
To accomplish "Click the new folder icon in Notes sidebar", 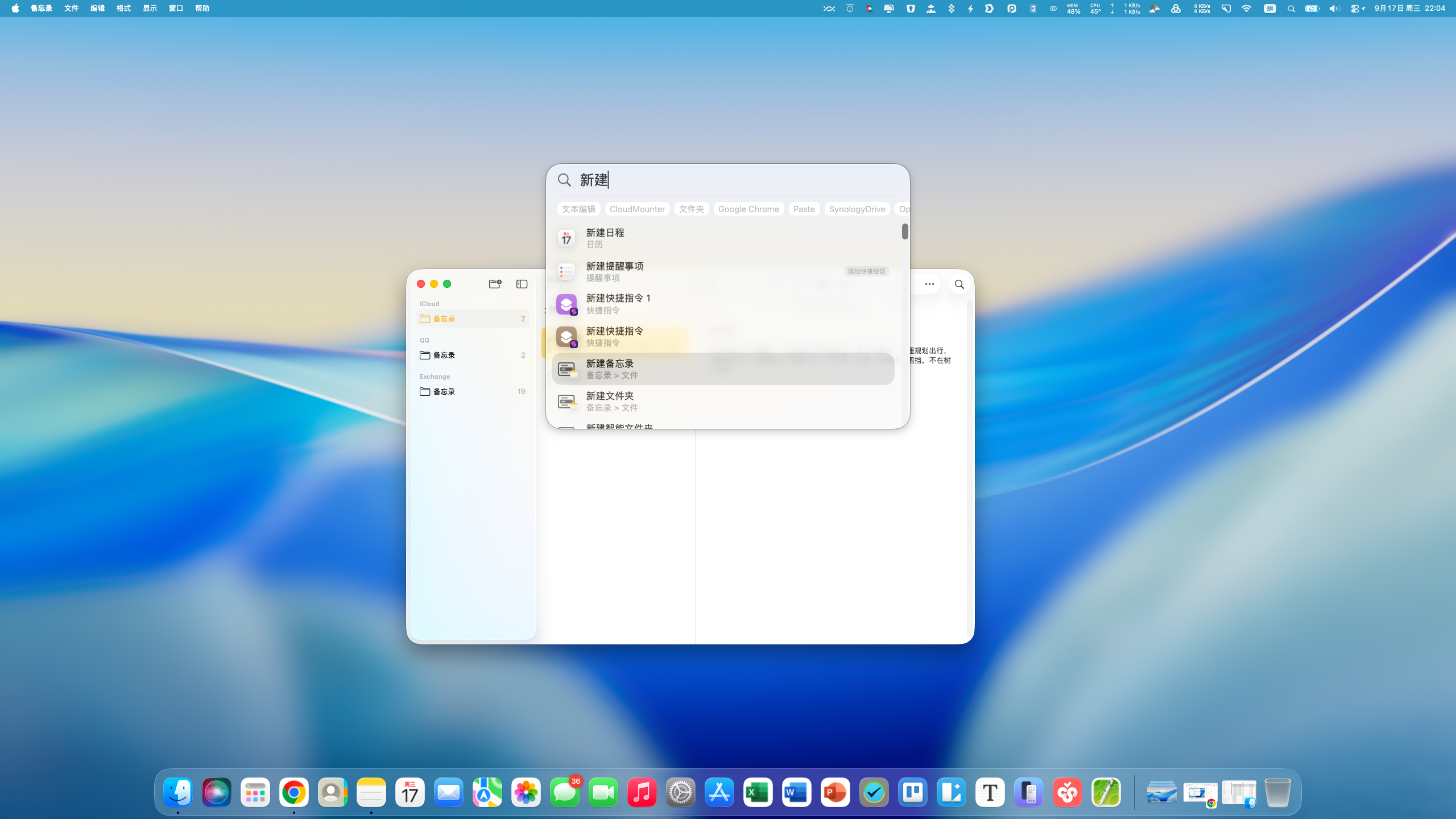I will pyautogui.click(x=495, y=284).
